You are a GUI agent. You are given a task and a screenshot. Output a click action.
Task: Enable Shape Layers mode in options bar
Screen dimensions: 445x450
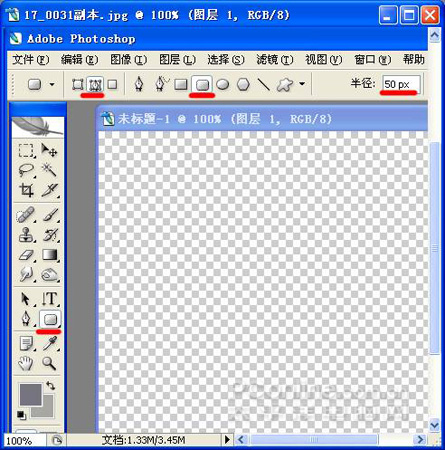click(78, 84)
